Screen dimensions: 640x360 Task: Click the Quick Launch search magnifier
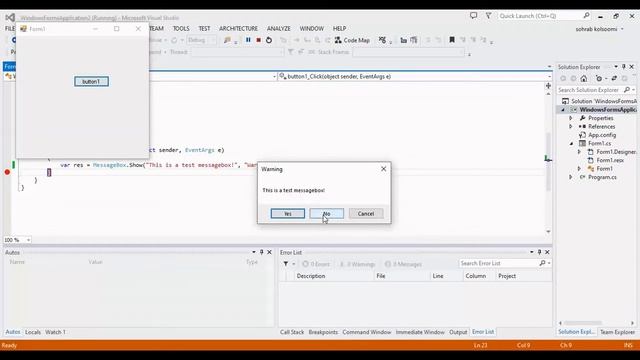pyautogui.click(x=586, y=16)
